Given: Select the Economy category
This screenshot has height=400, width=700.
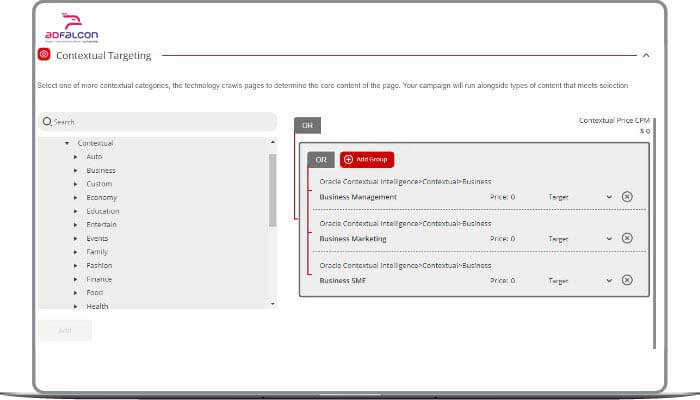Looking at the screenshot, I should (101, 198).
